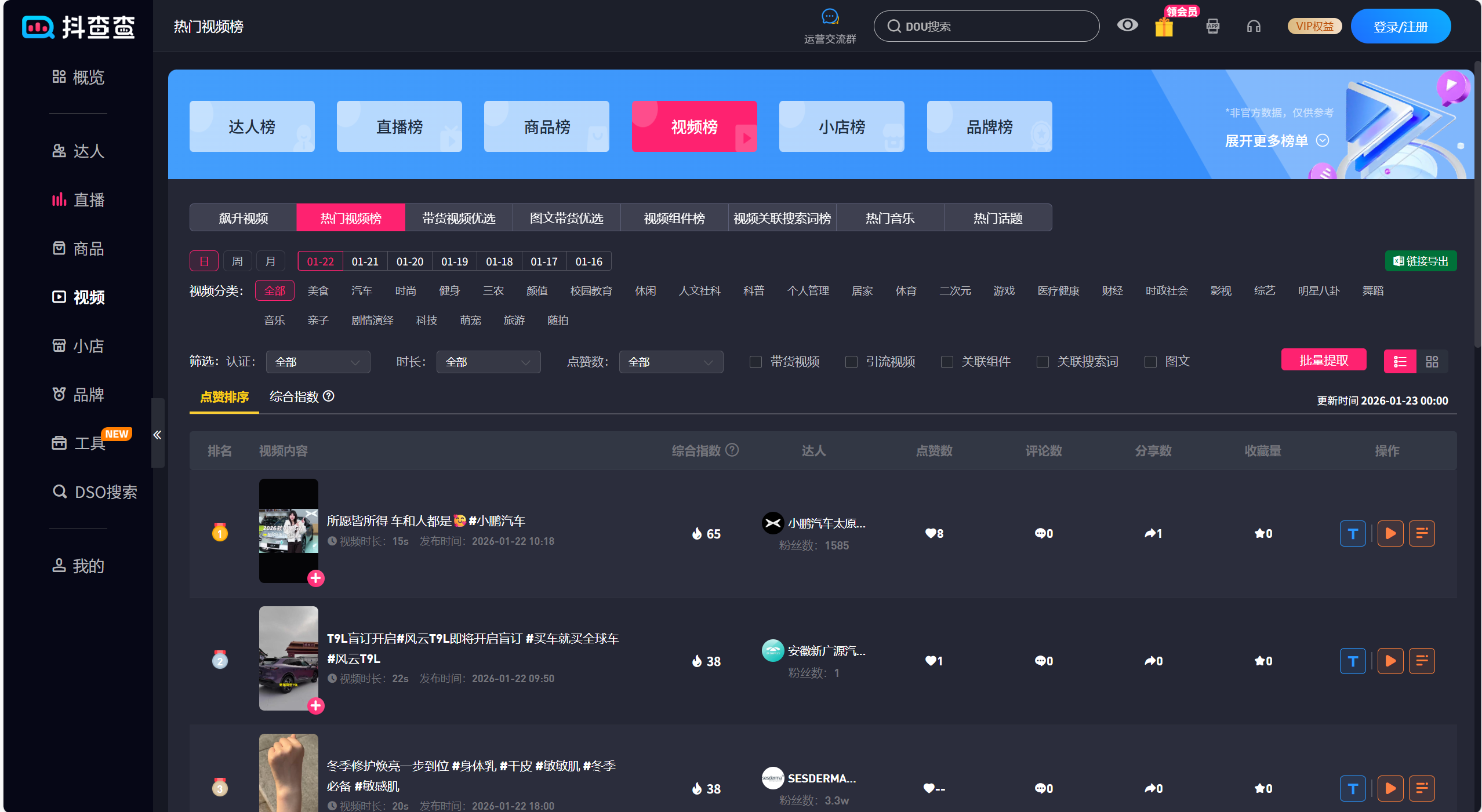Enable the 带货视频 checkbox

point(755,362)
